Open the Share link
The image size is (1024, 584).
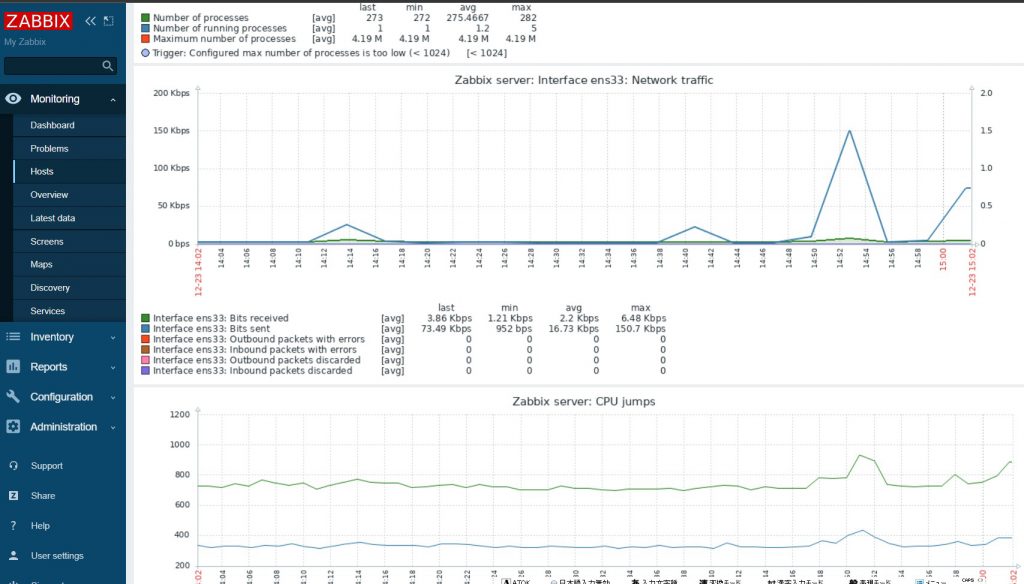(42, 496)
